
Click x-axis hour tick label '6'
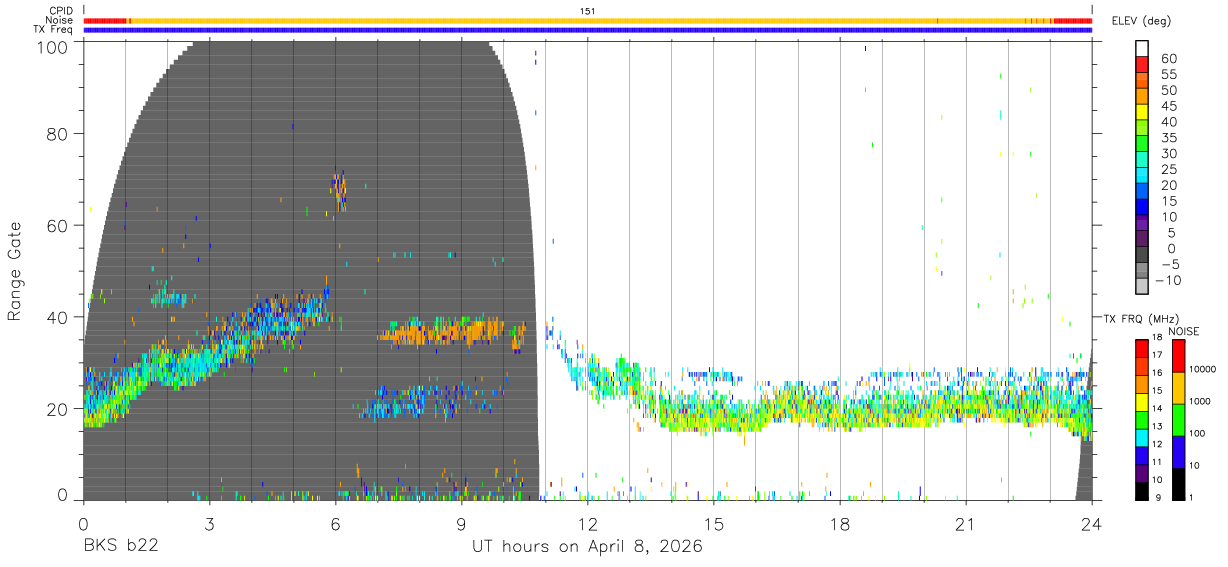pos(335,523)
